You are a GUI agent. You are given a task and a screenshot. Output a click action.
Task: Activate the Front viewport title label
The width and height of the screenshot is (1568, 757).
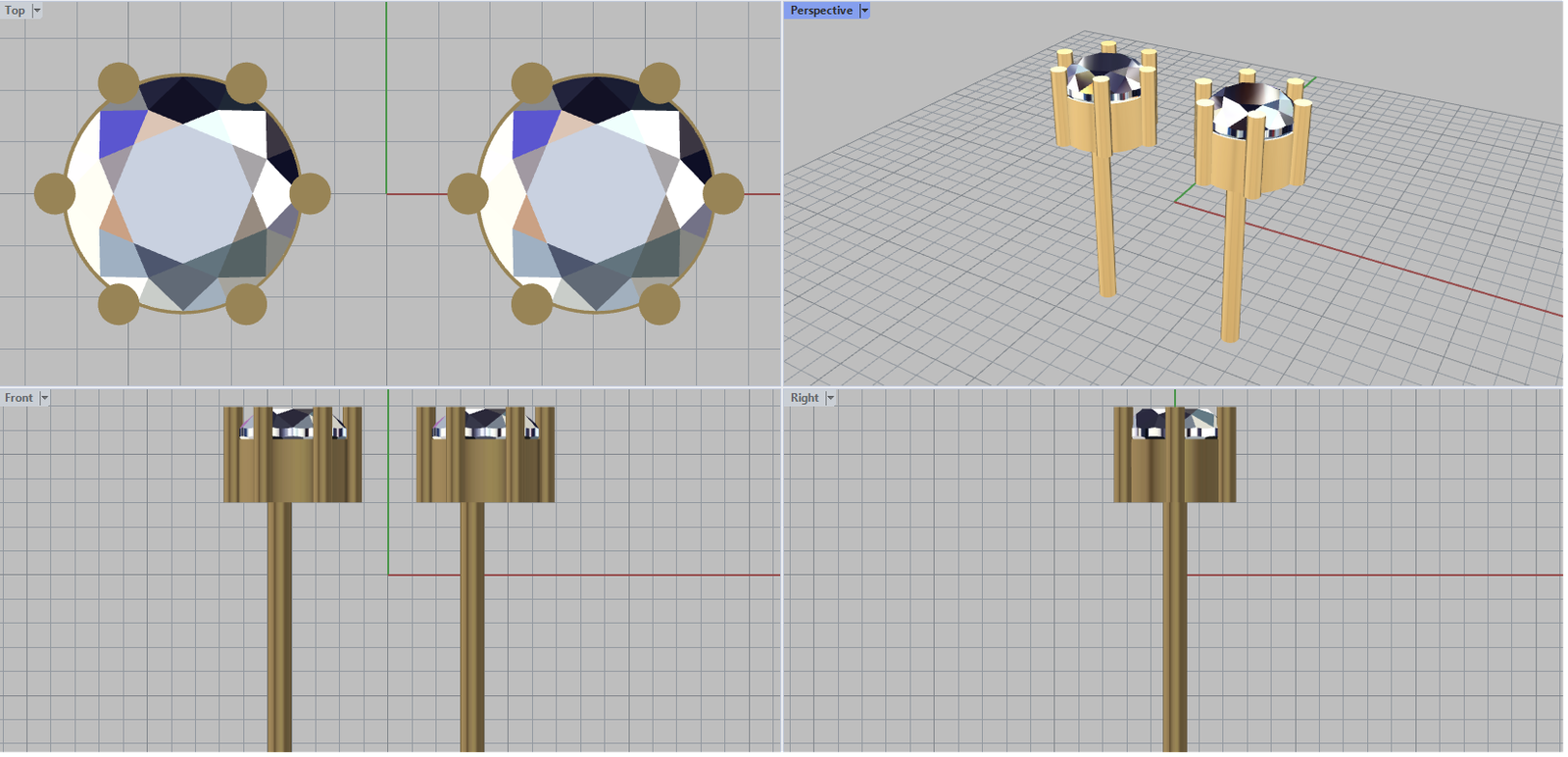[19, 398]
